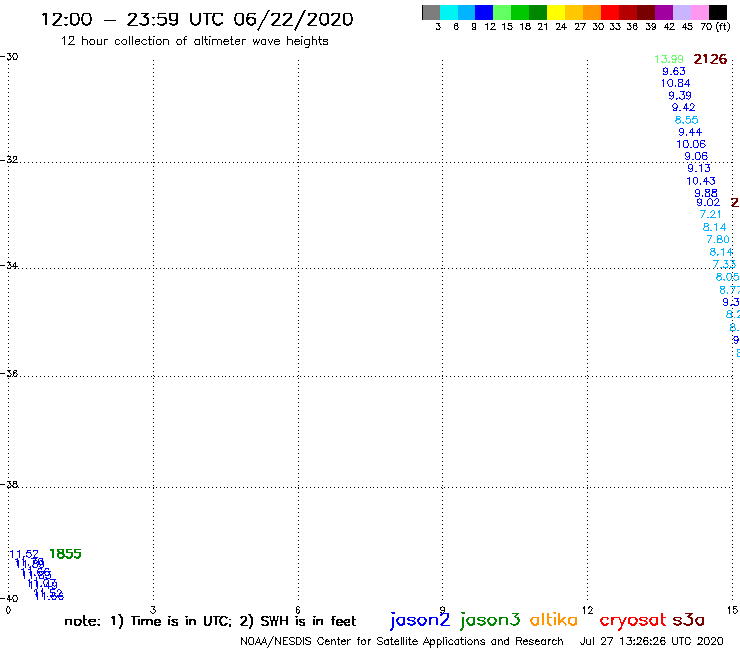Click the '12 hour collection of altimeter wave heights' subtitle
Screen dimensions: 740x650
194,41
